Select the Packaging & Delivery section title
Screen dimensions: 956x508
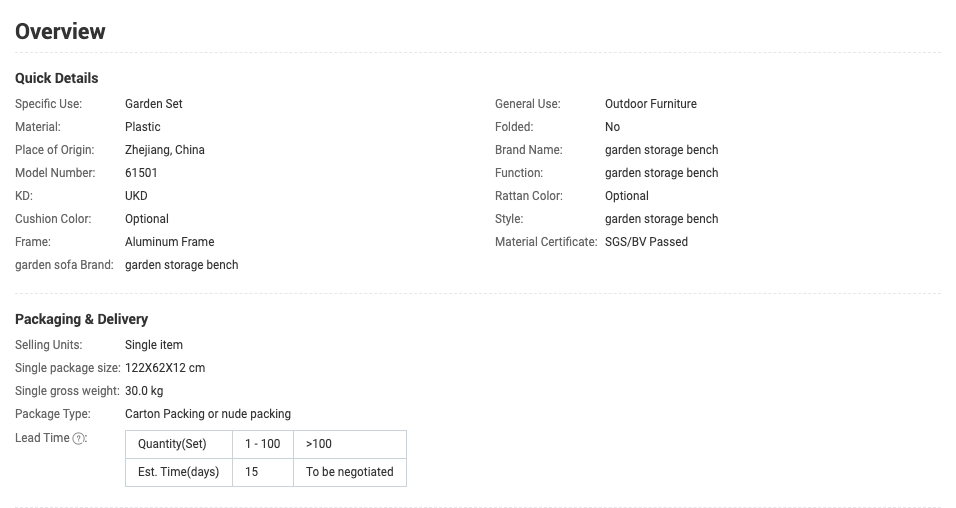point(81,319)
